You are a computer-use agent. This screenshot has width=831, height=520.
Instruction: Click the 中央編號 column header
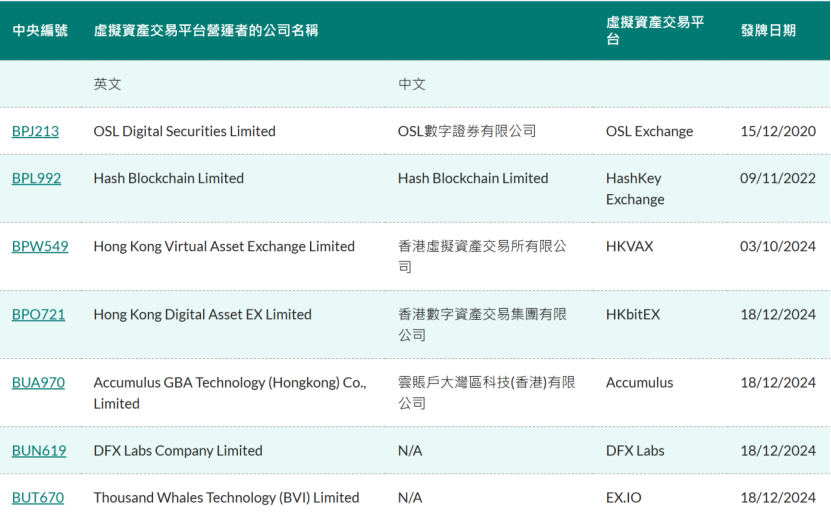tap(40, 31)
